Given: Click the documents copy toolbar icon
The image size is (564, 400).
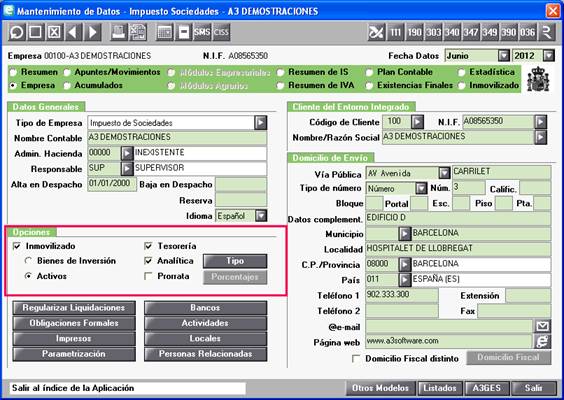Looking at the screenshot, I should click(137, 32).
